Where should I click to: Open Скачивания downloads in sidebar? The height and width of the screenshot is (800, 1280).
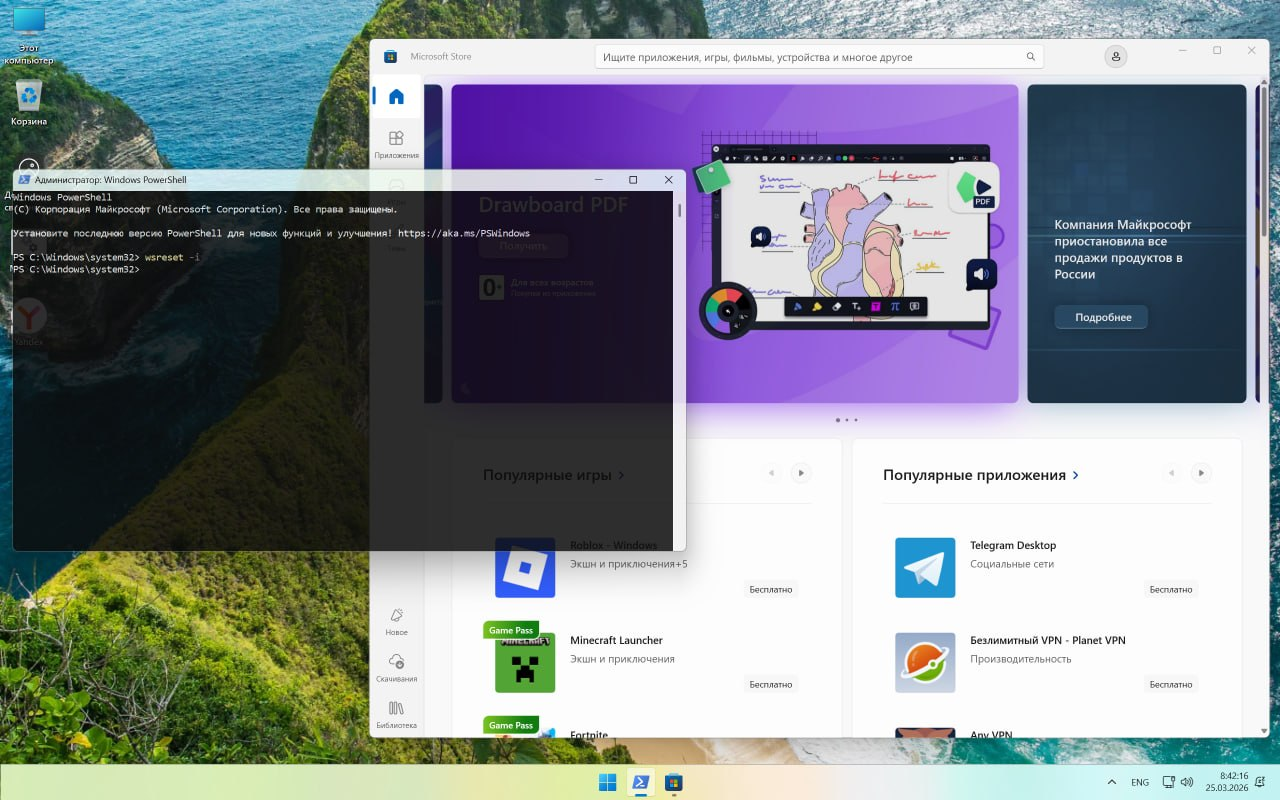tap(396, 667)
